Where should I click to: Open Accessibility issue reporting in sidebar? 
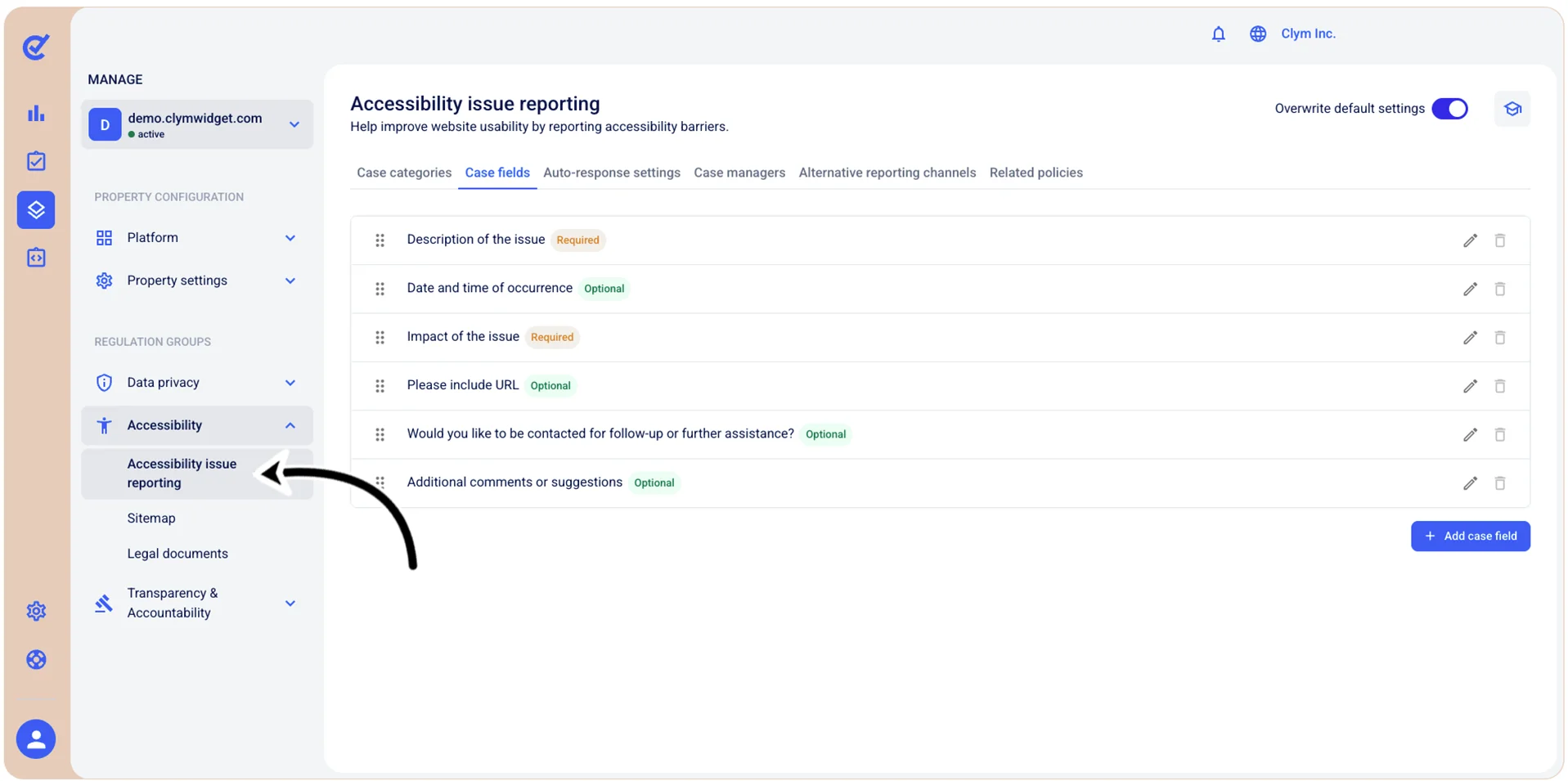tap(197, 474)
